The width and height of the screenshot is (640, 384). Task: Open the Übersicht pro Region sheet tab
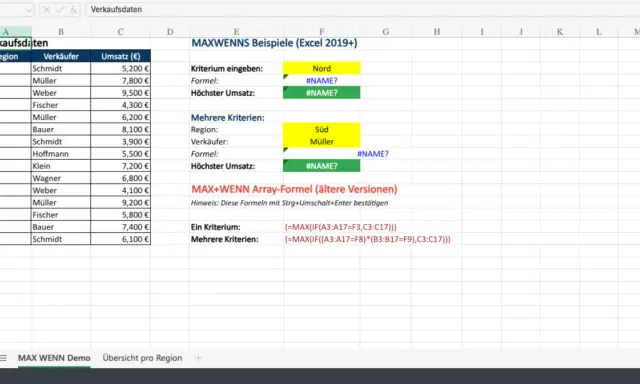coord(142,358)
